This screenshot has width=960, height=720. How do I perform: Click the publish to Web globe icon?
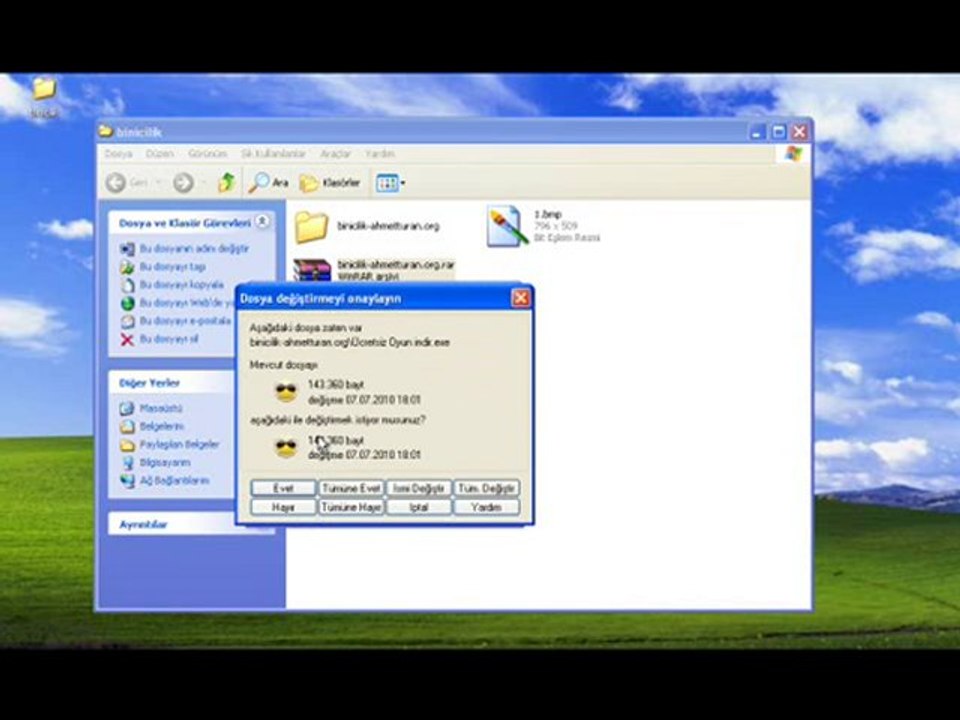pyautogui.click(x=127, y=303)
